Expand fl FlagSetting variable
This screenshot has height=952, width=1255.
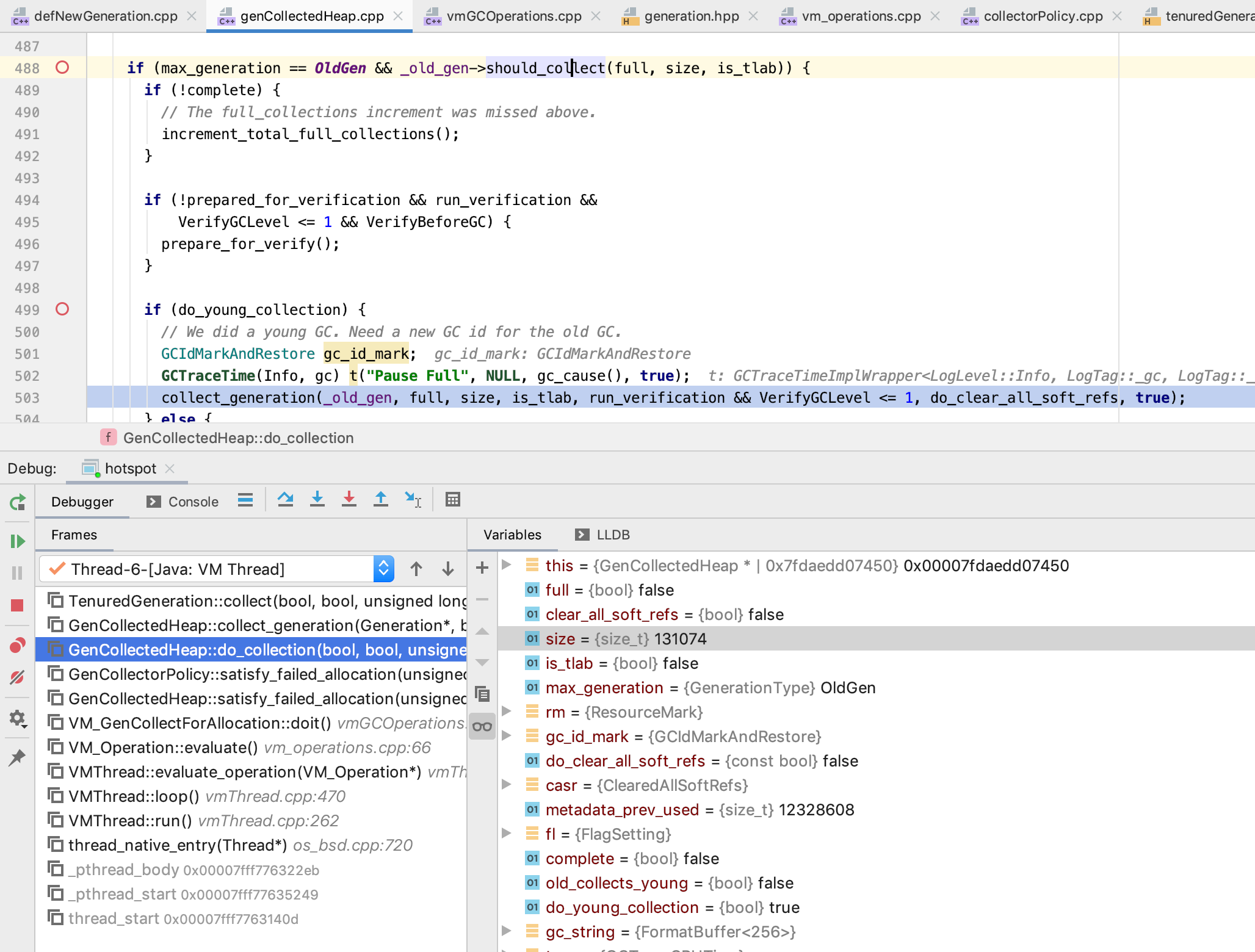[507, 834]
